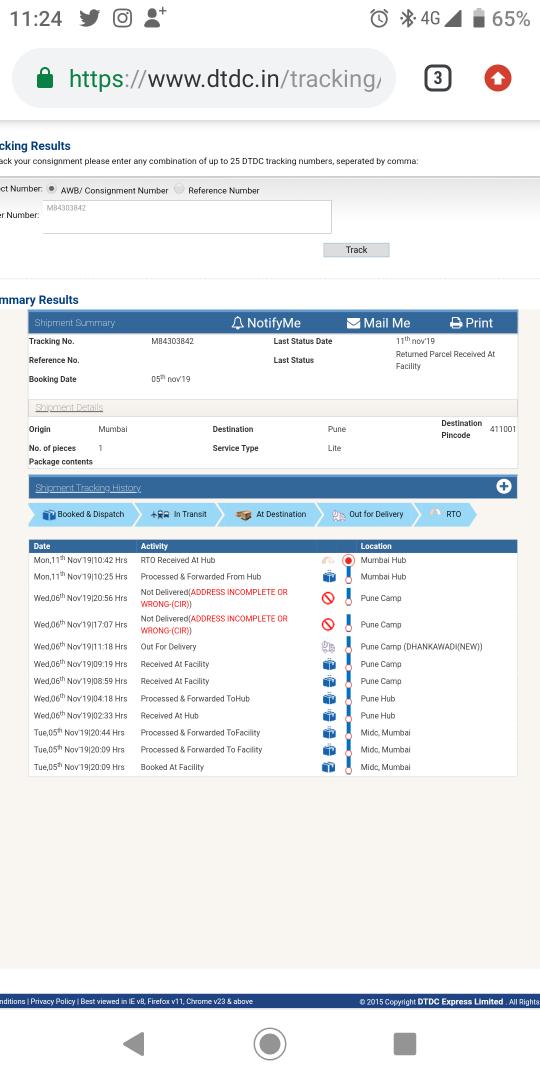This screenshot has width=540, height=1080.
Task: Tap the add contact status bar icon
Action: 155,17
